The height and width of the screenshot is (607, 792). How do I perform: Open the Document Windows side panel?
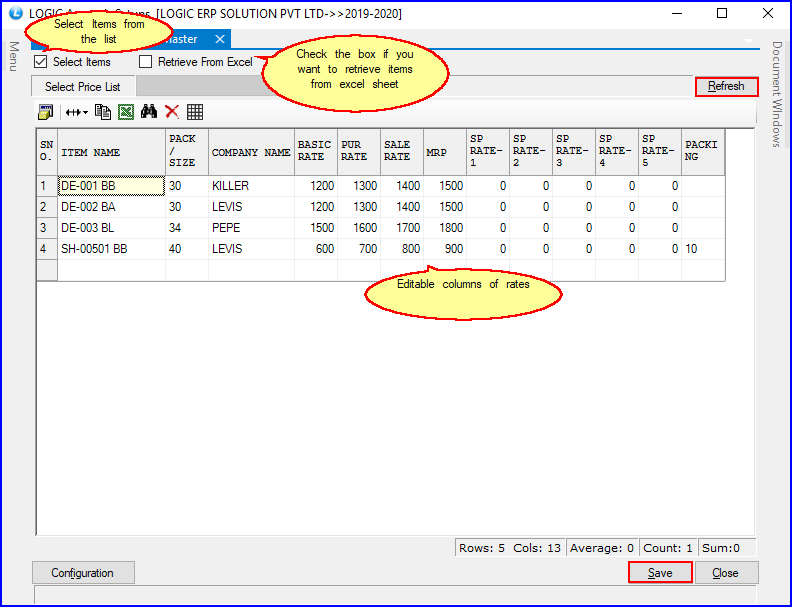click(776, 94)
